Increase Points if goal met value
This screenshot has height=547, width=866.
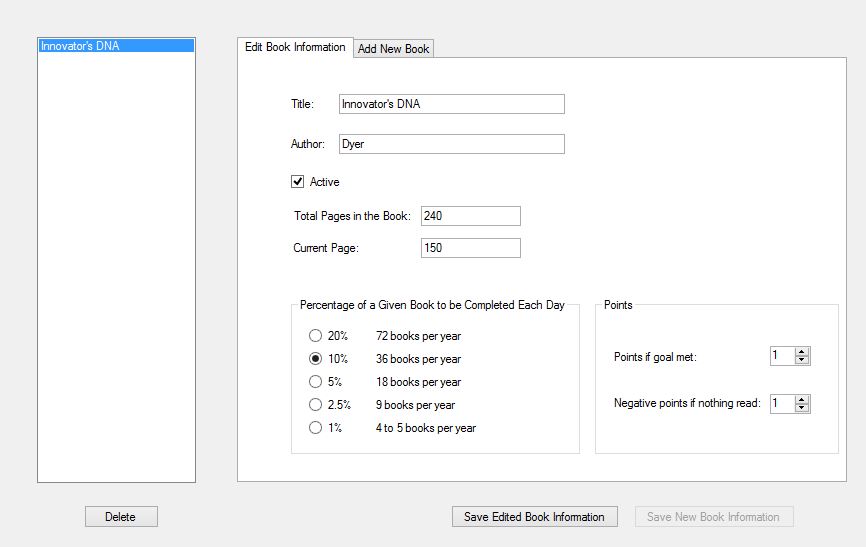pos(802,352)
